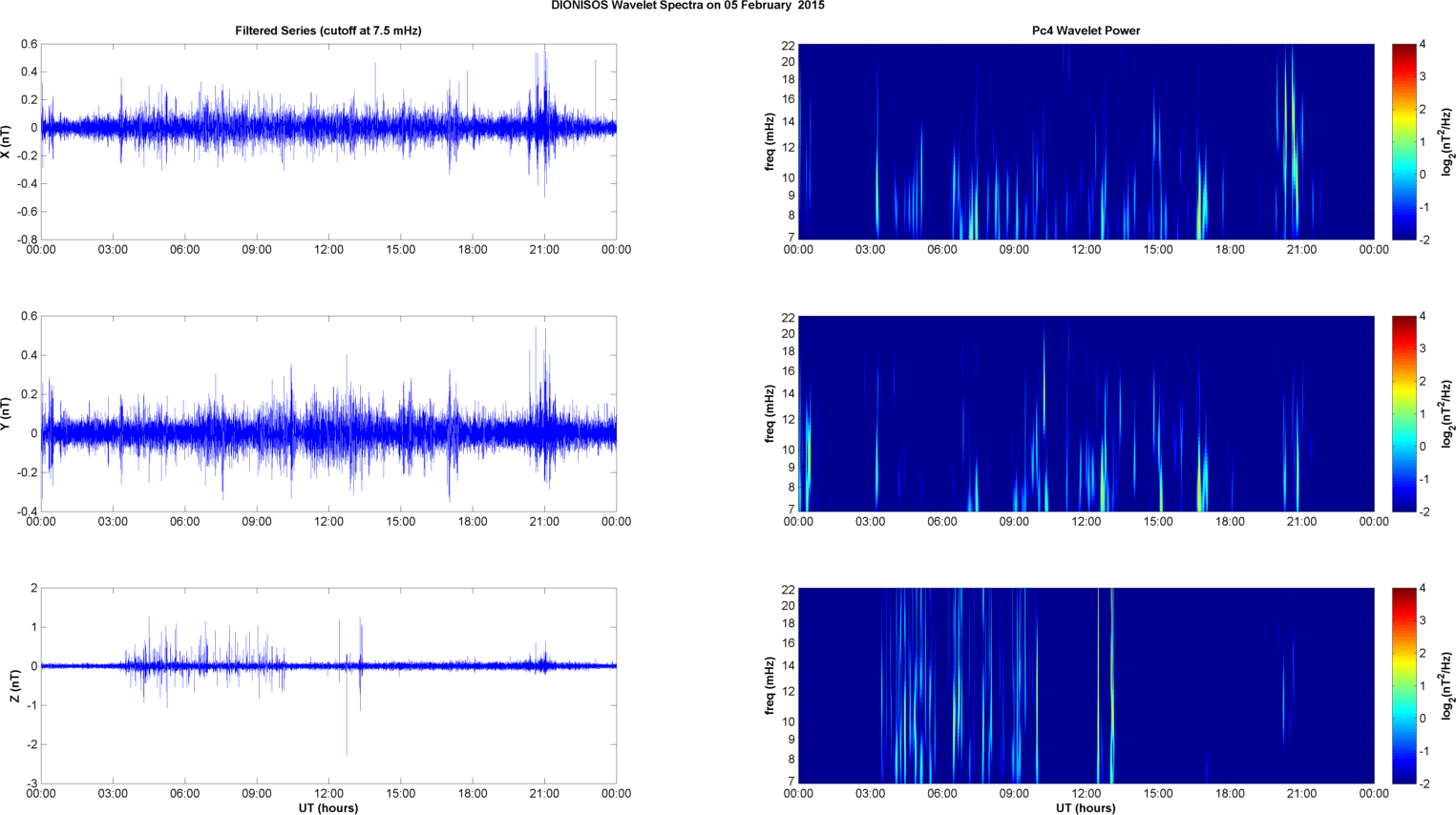
Task: Select the Filtered Series (cutoff at 7.5 mHz) heading
Action: 328,31
